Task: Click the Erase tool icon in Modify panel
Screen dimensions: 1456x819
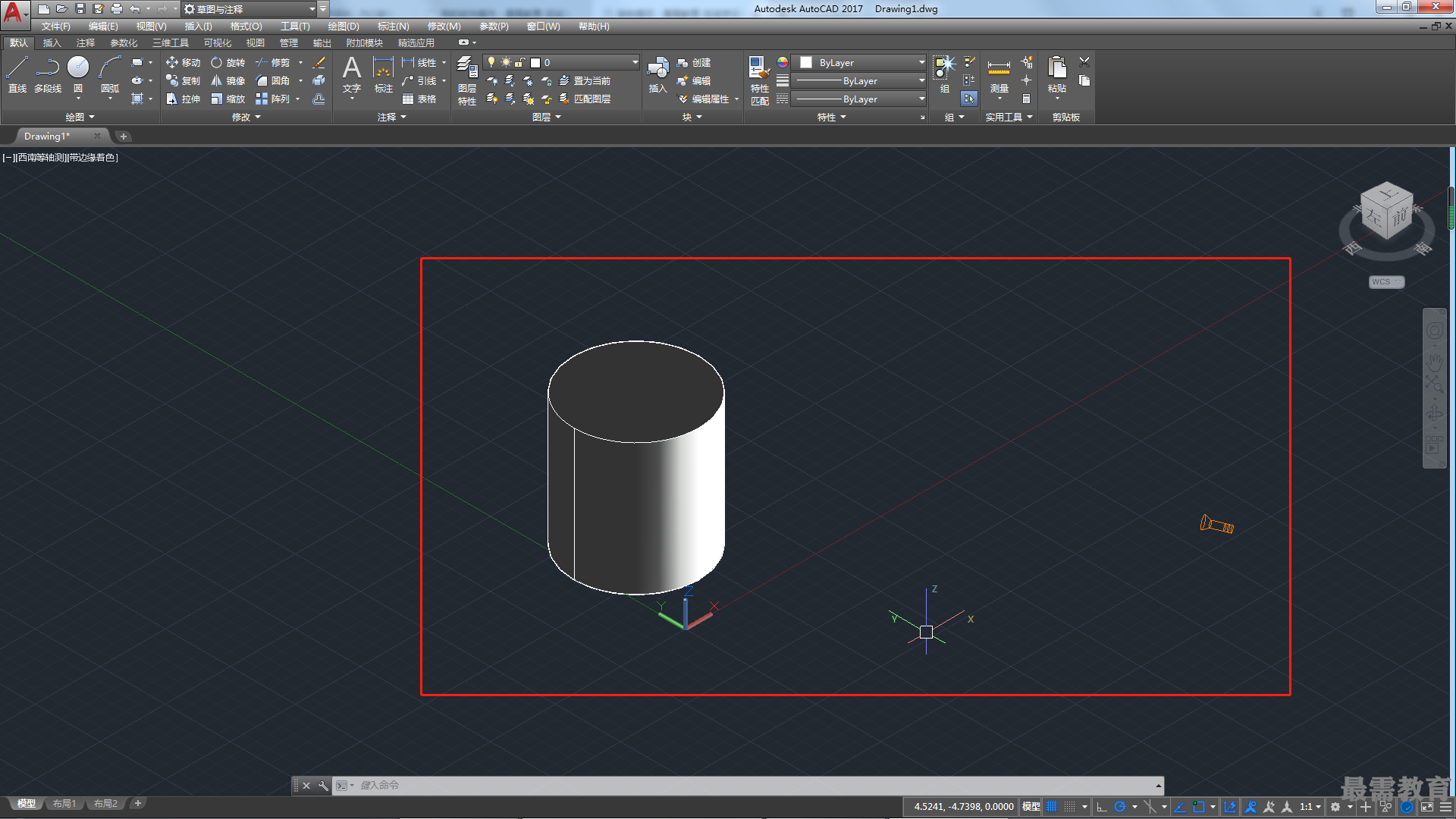Action: (x=319, y=62)
